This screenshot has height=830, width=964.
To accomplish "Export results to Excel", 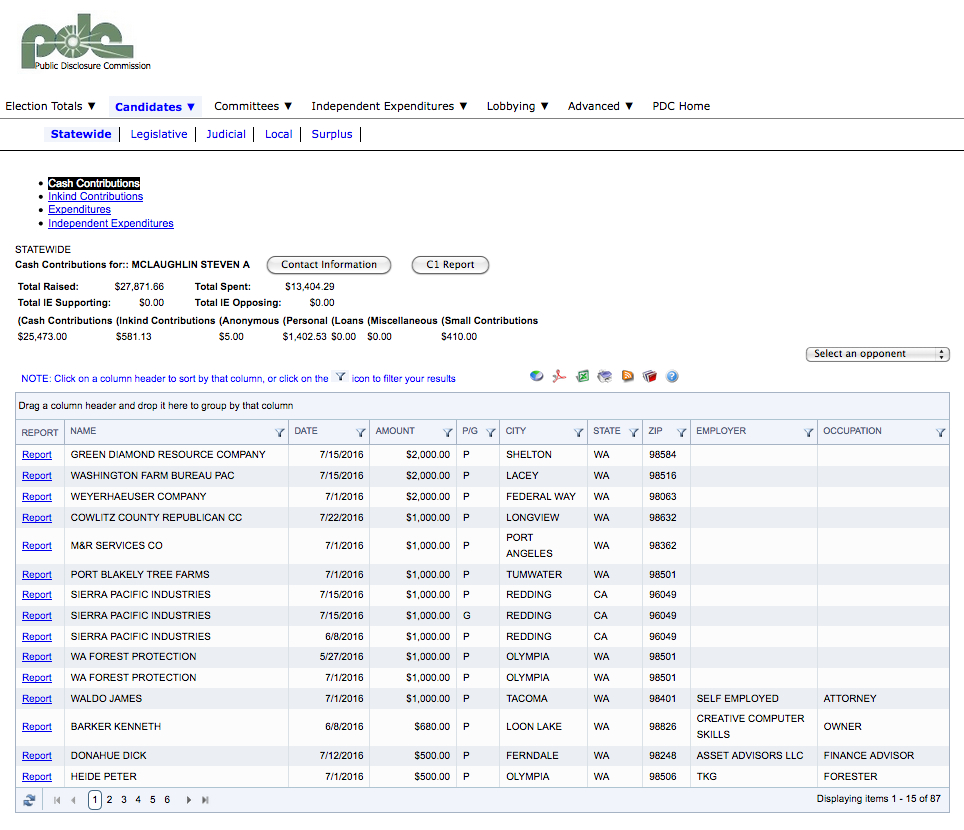I will [x=583, y=377].
